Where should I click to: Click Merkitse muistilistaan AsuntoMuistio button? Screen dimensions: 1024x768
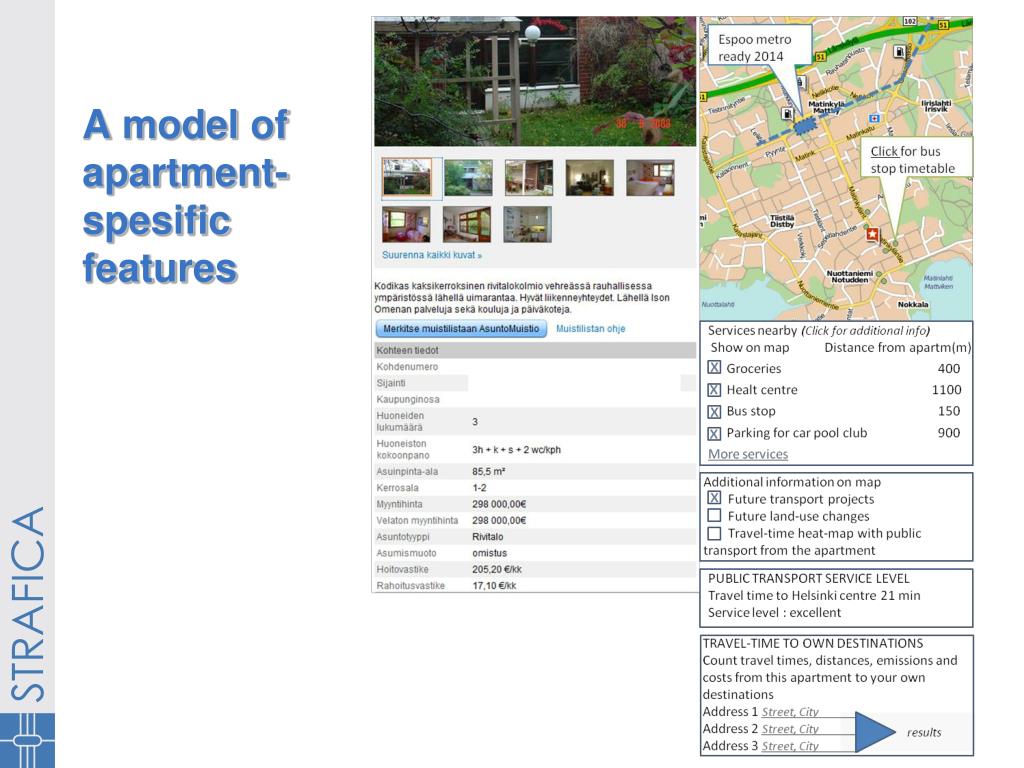pos(461,328)
